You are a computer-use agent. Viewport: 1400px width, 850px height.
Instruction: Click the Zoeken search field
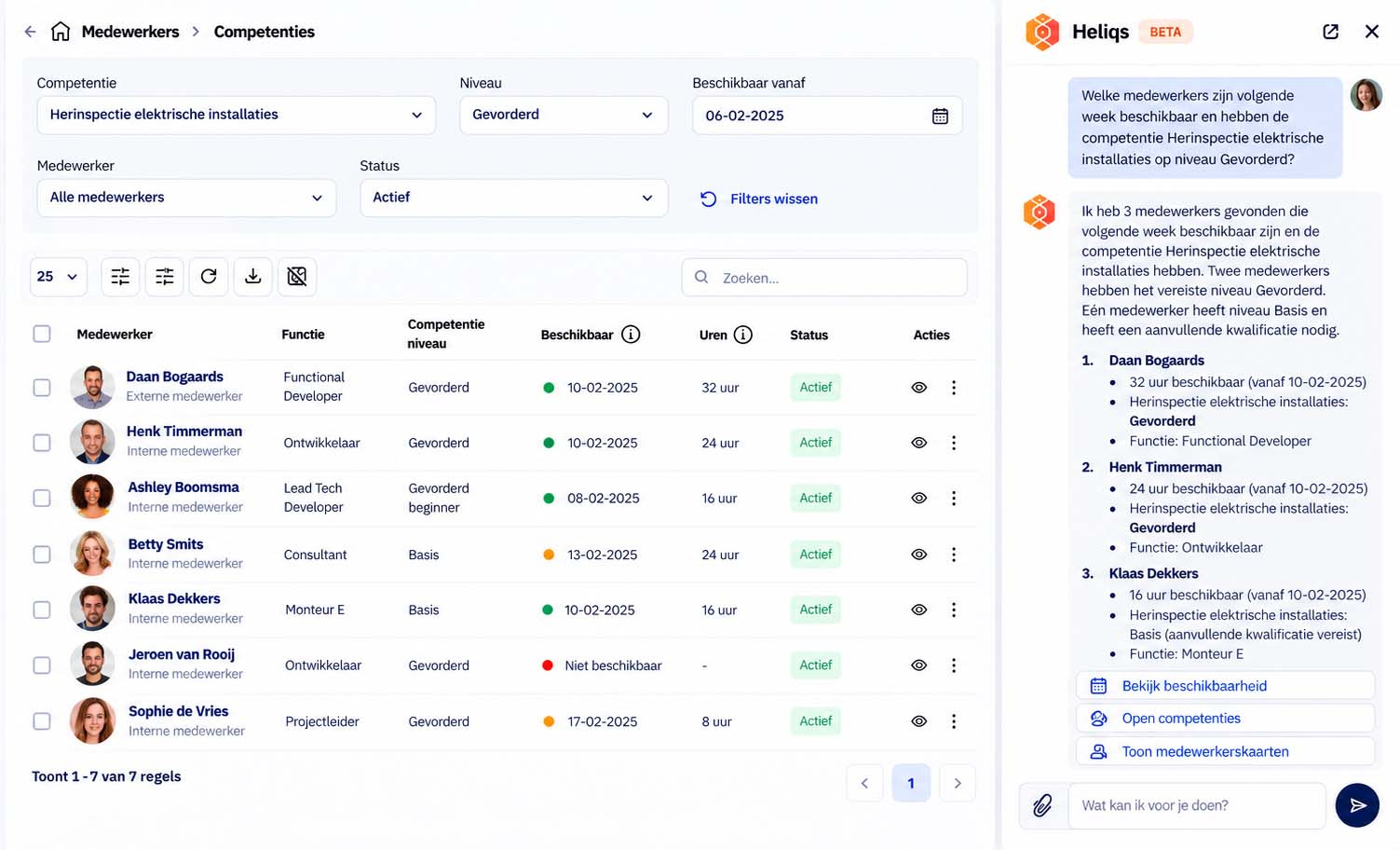[824, 278]
